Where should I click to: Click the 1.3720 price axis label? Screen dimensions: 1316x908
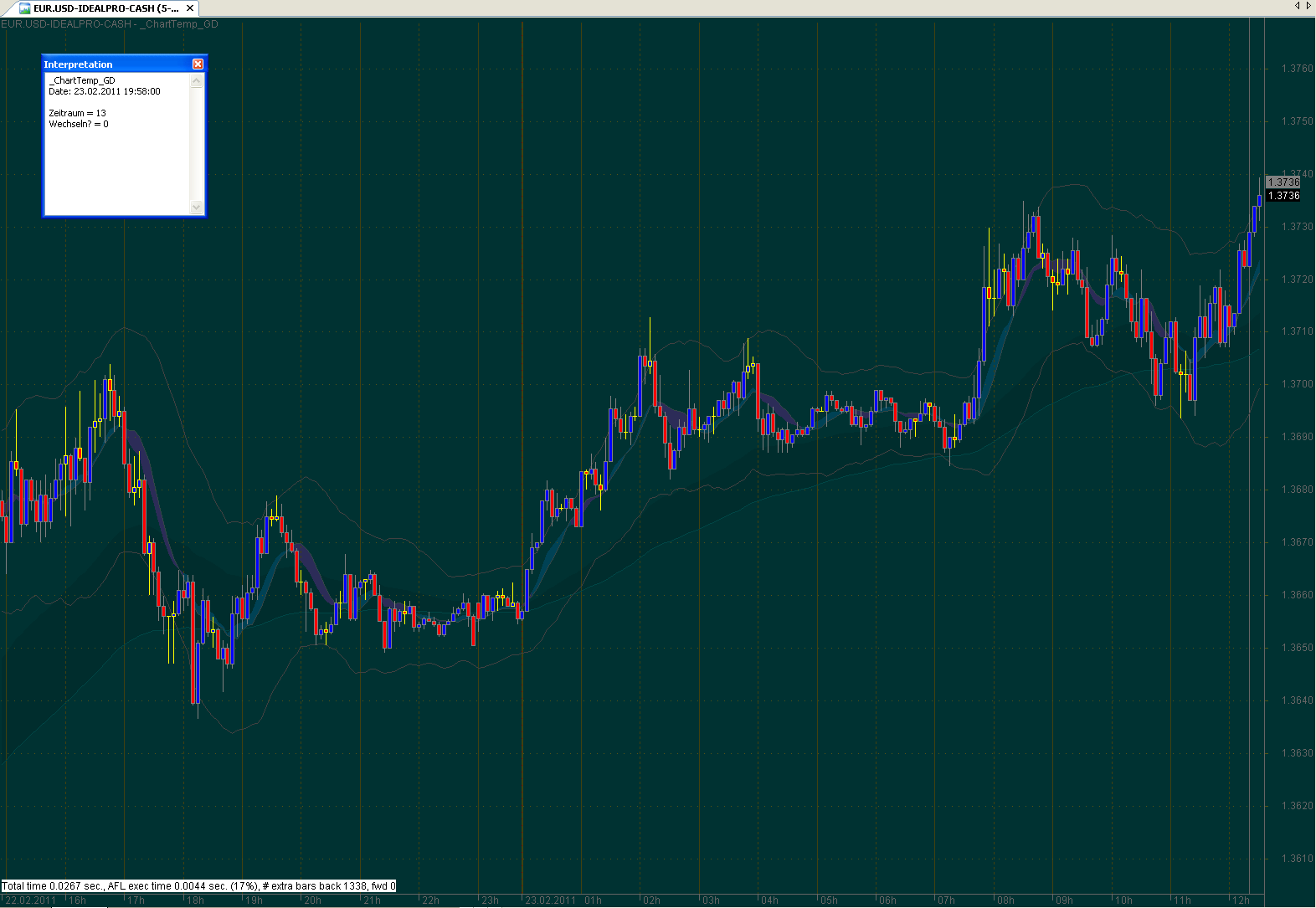[x=1297, y=280]
